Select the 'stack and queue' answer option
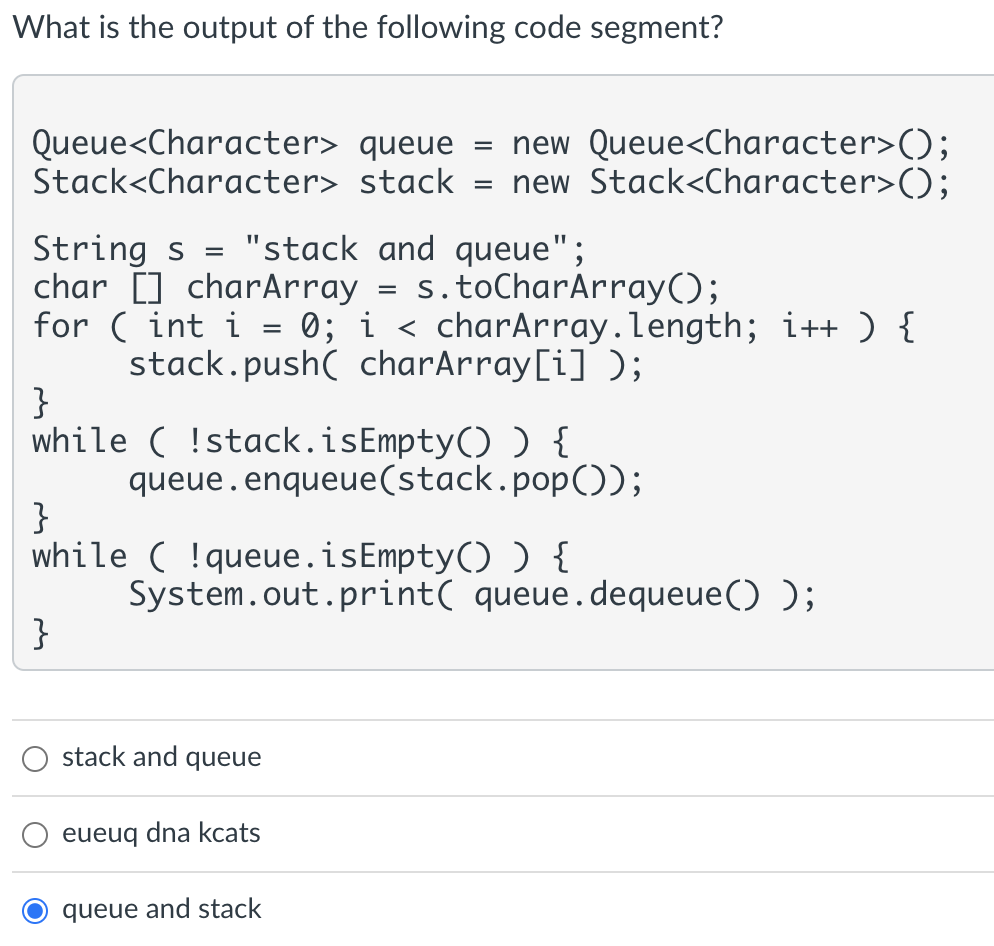This screenshot has width=994, height=946. pos(161,758)
